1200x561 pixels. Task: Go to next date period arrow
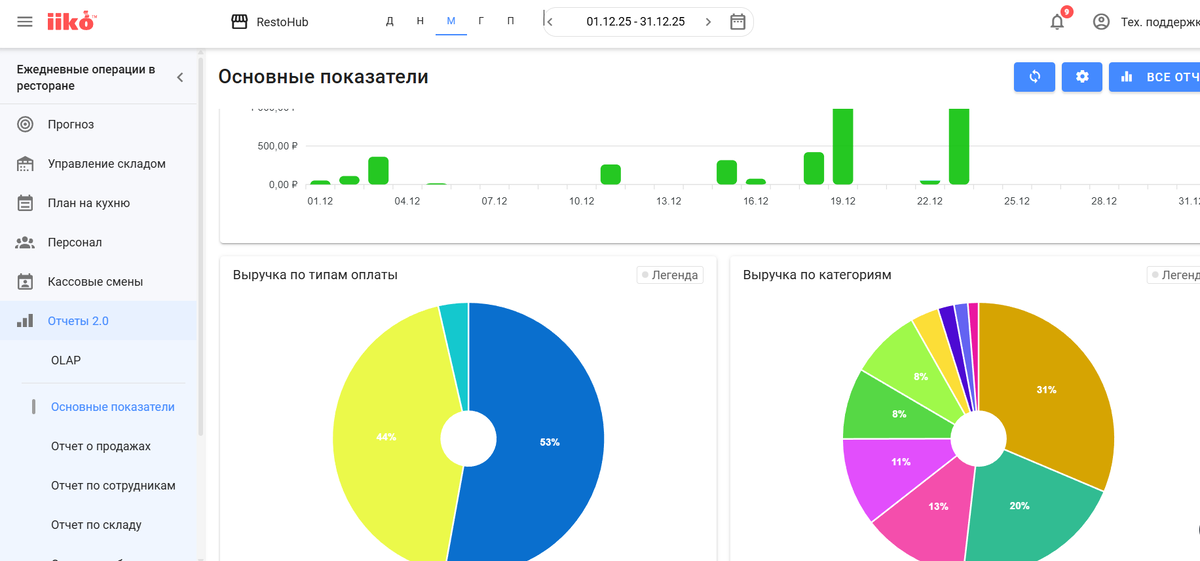tap(709, 22)
